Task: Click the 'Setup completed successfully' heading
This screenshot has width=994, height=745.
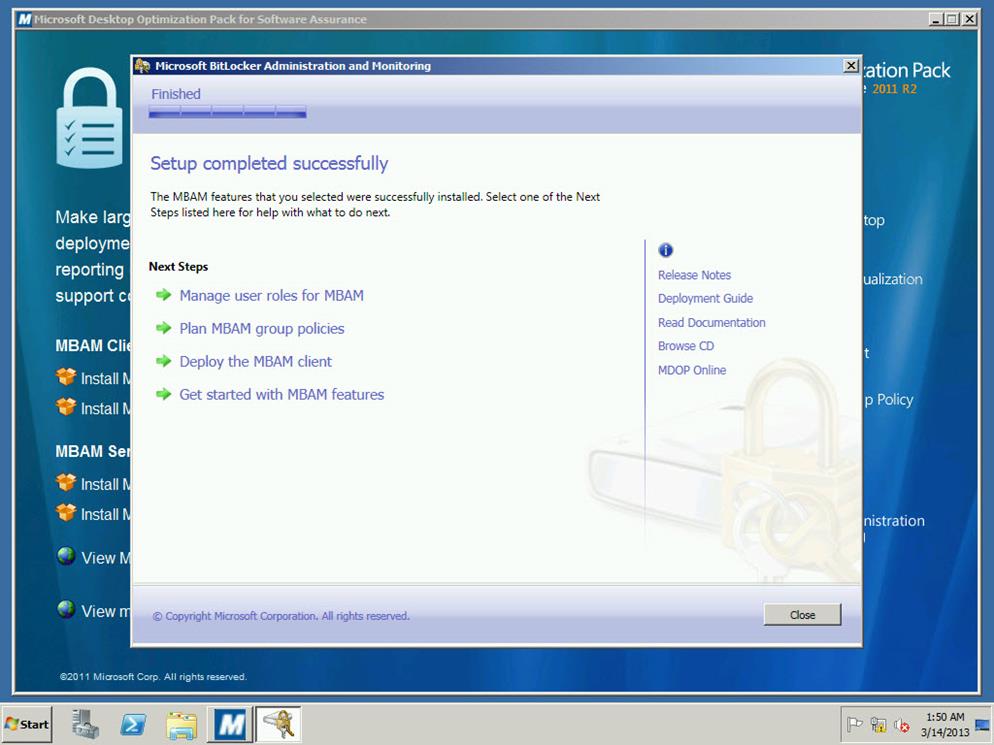Action: click(269, 163)
